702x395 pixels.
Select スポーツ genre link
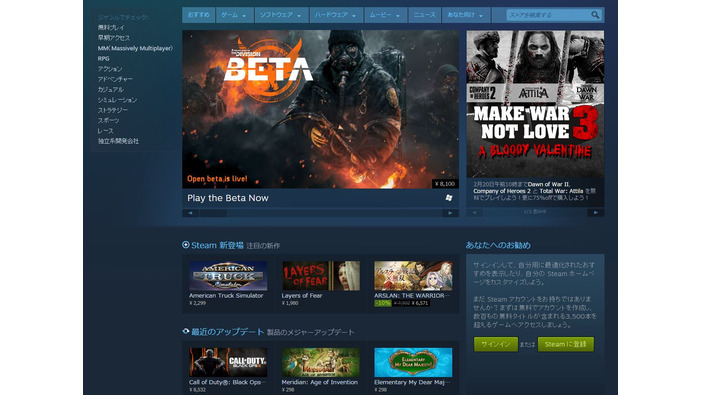[x=108, y=120]
